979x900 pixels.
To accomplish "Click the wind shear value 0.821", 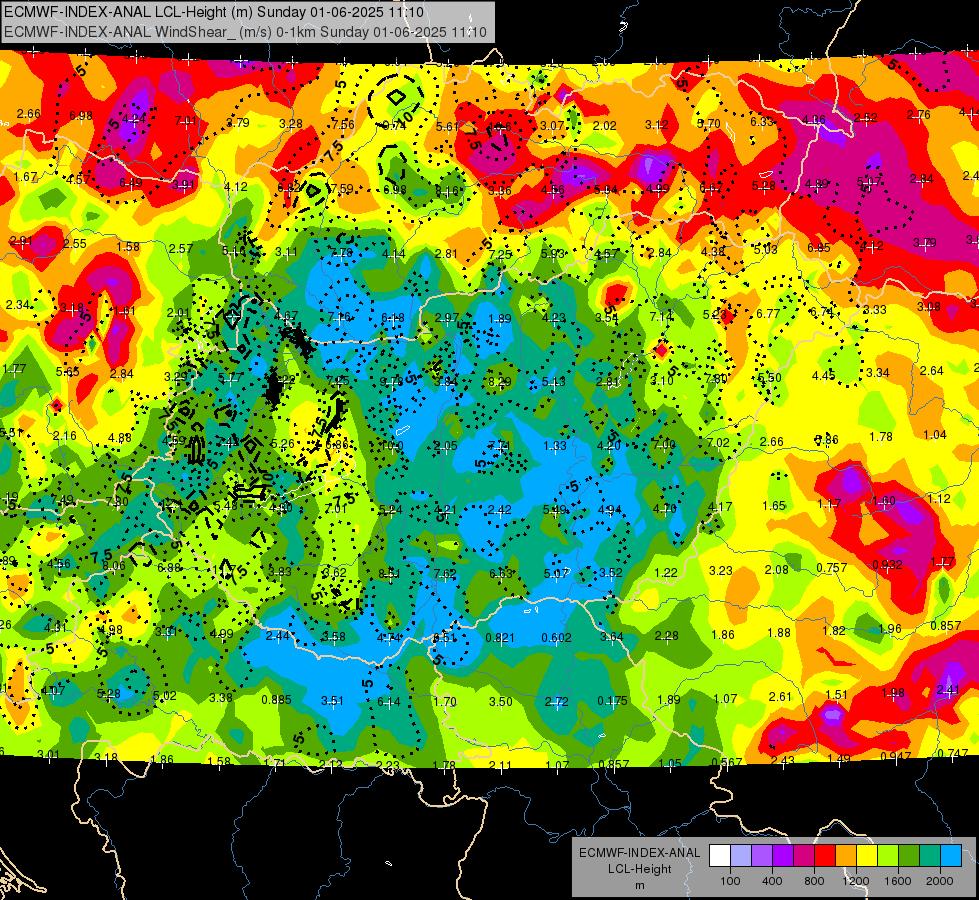I will coord(500,638).
